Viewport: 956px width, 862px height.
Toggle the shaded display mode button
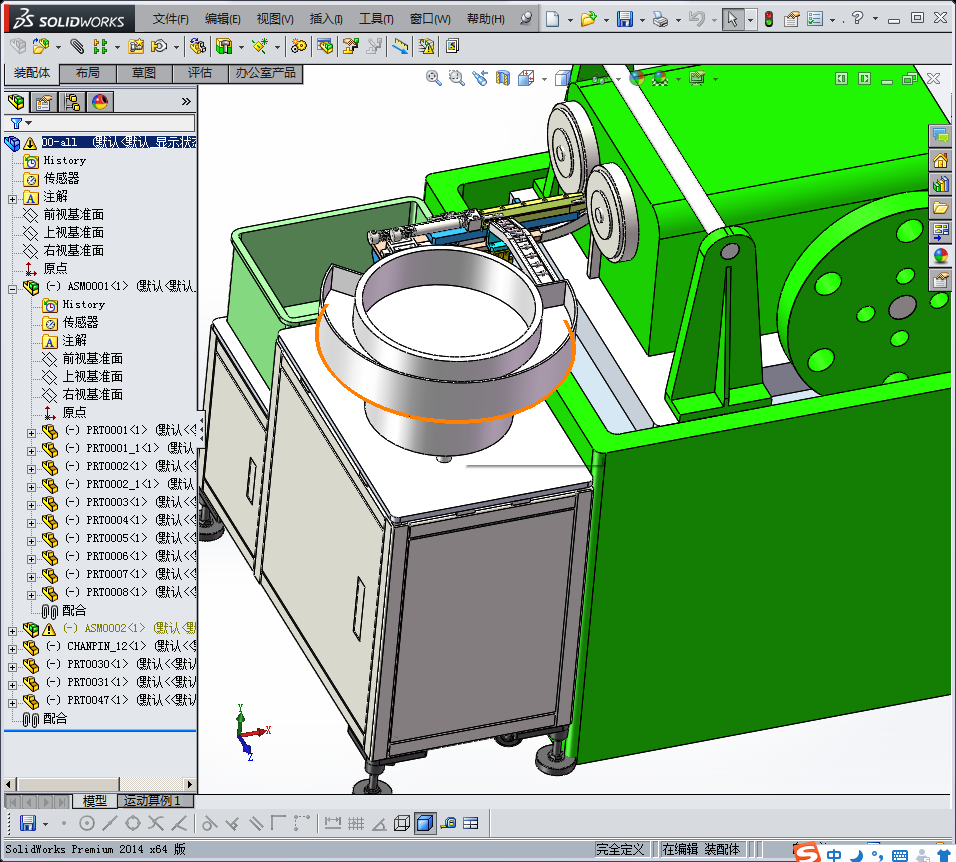pos(425,823)
